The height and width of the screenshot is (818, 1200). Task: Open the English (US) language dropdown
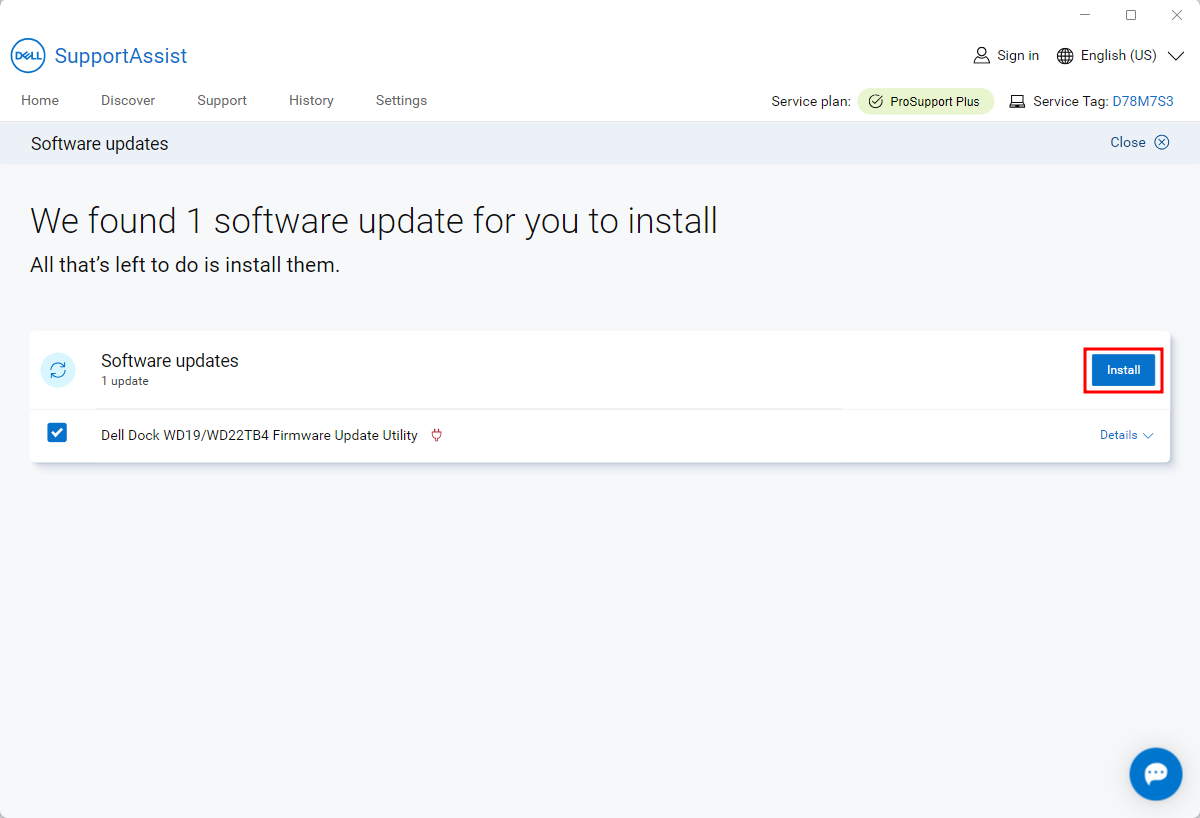point(1120,56)
